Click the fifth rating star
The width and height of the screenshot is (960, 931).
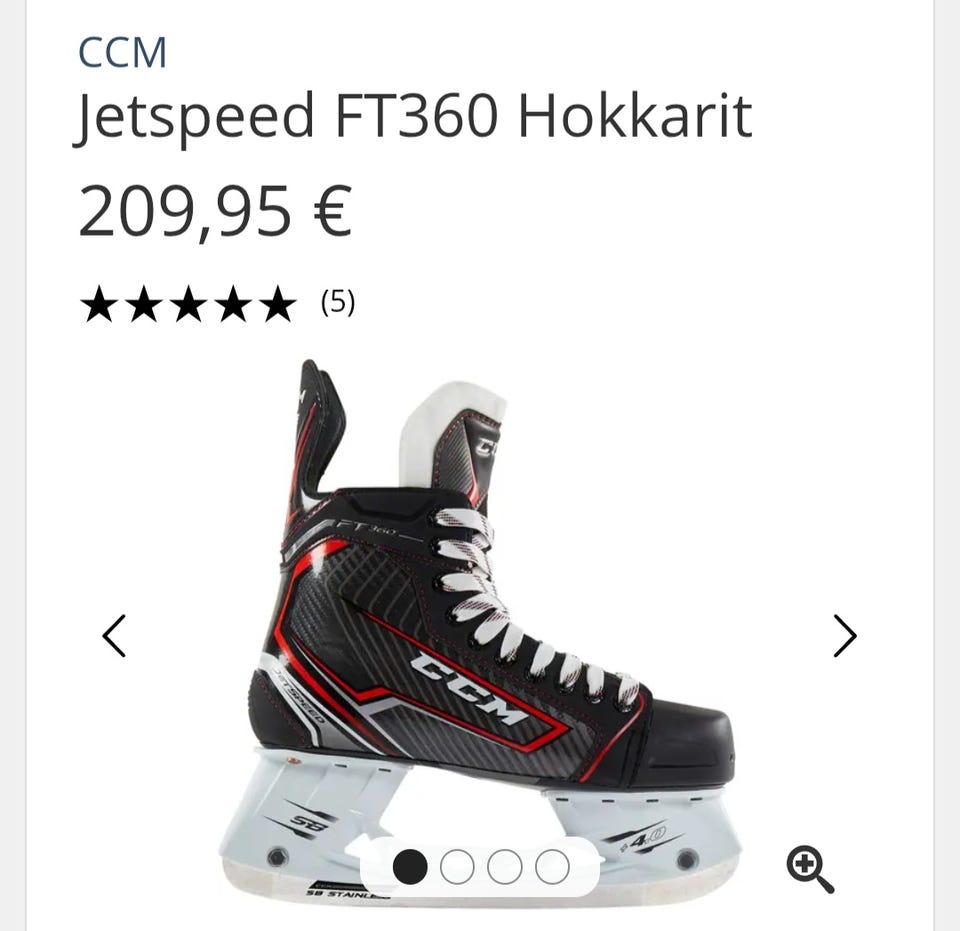[279, 304]
